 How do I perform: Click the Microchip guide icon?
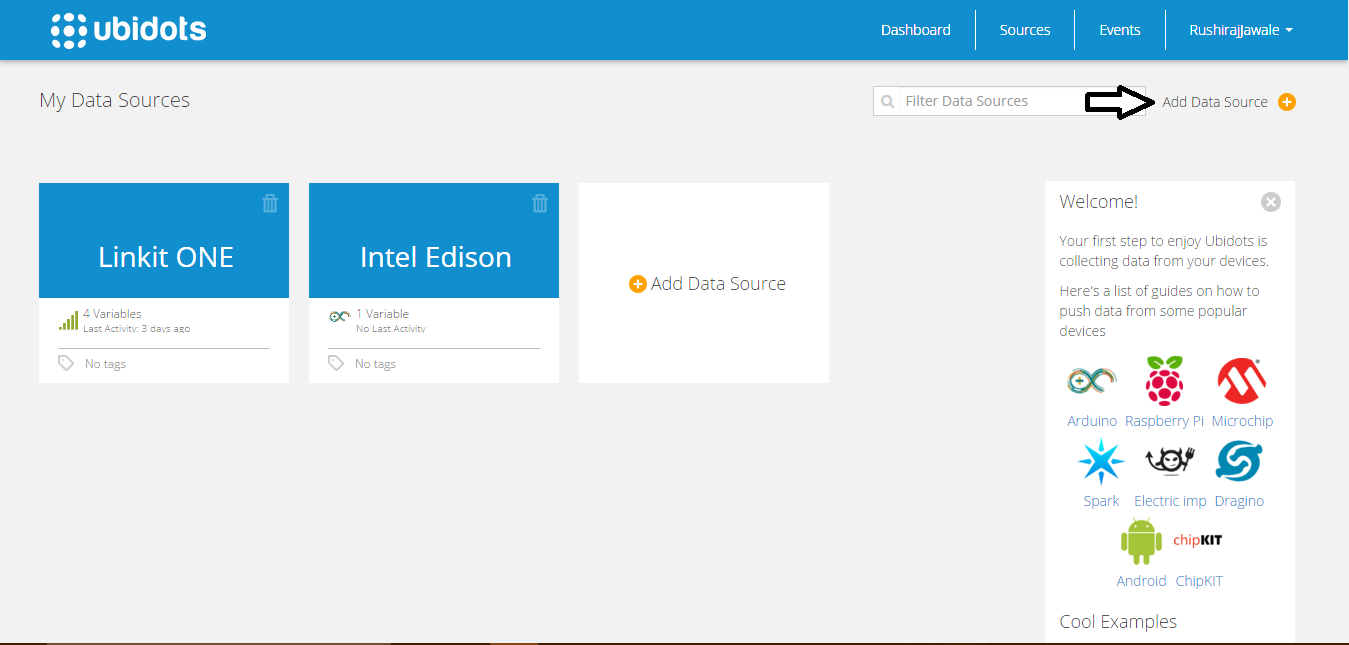(x=1242, y=381)
